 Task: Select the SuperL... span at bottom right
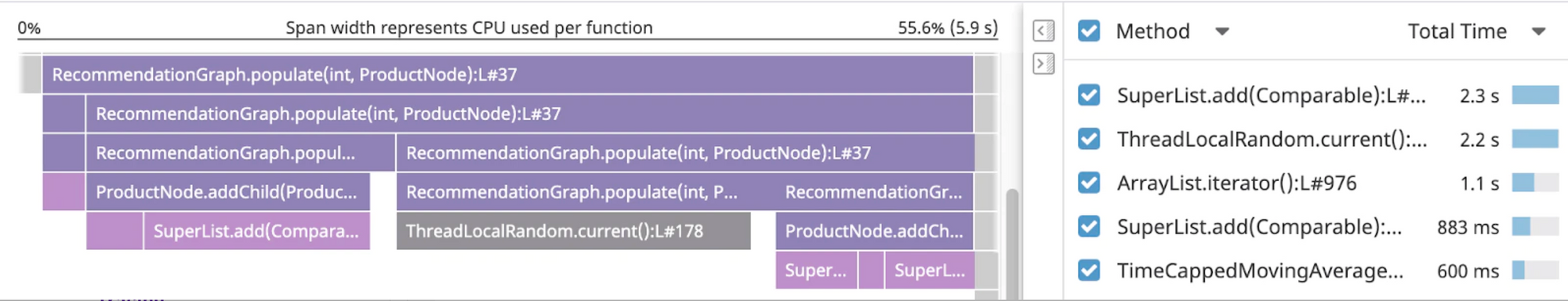click(x=929, y=270)
